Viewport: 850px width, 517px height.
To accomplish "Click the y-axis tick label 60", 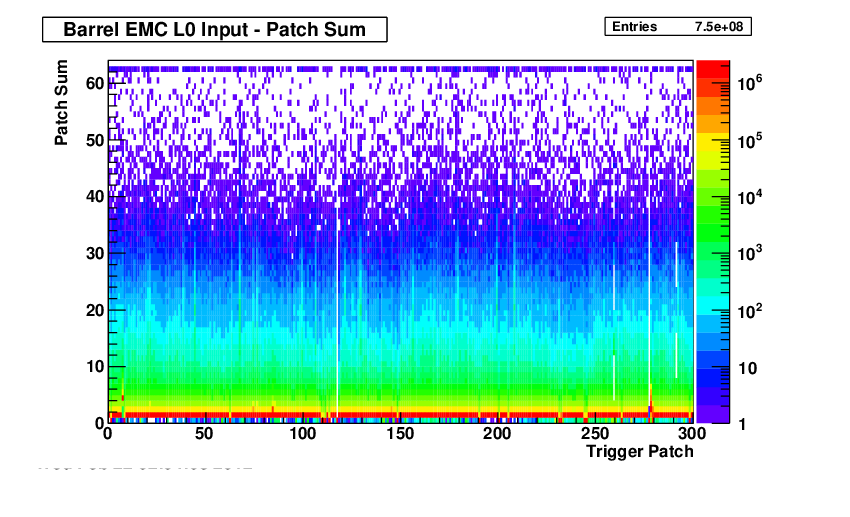I will 95,83.
